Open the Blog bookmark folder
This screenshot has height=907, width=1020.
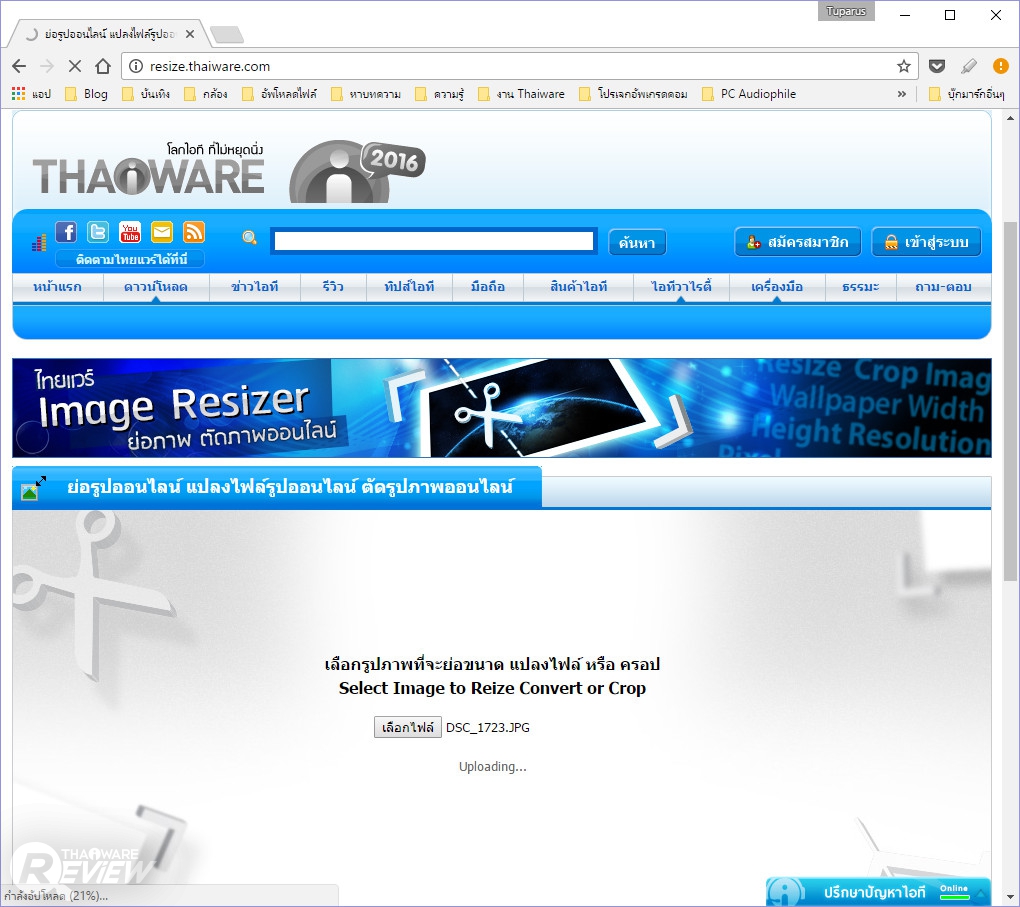pos(87,94)
